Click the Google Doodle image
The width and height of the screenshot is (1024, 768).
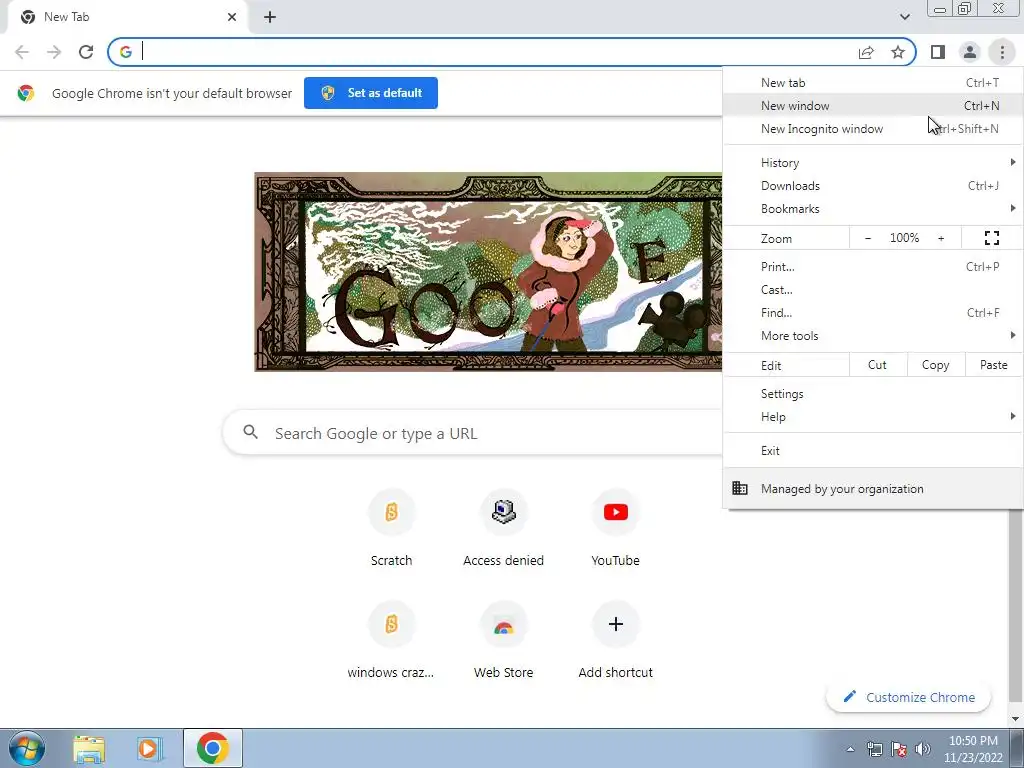point(488,272)
